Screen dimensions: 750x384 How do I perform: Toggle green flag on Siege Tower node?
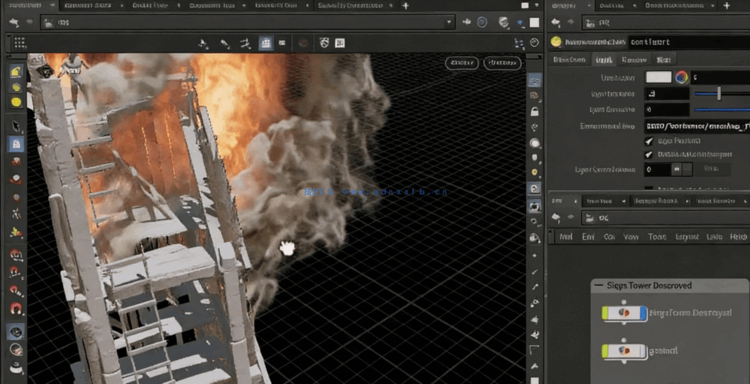click(x=605, y=313)
